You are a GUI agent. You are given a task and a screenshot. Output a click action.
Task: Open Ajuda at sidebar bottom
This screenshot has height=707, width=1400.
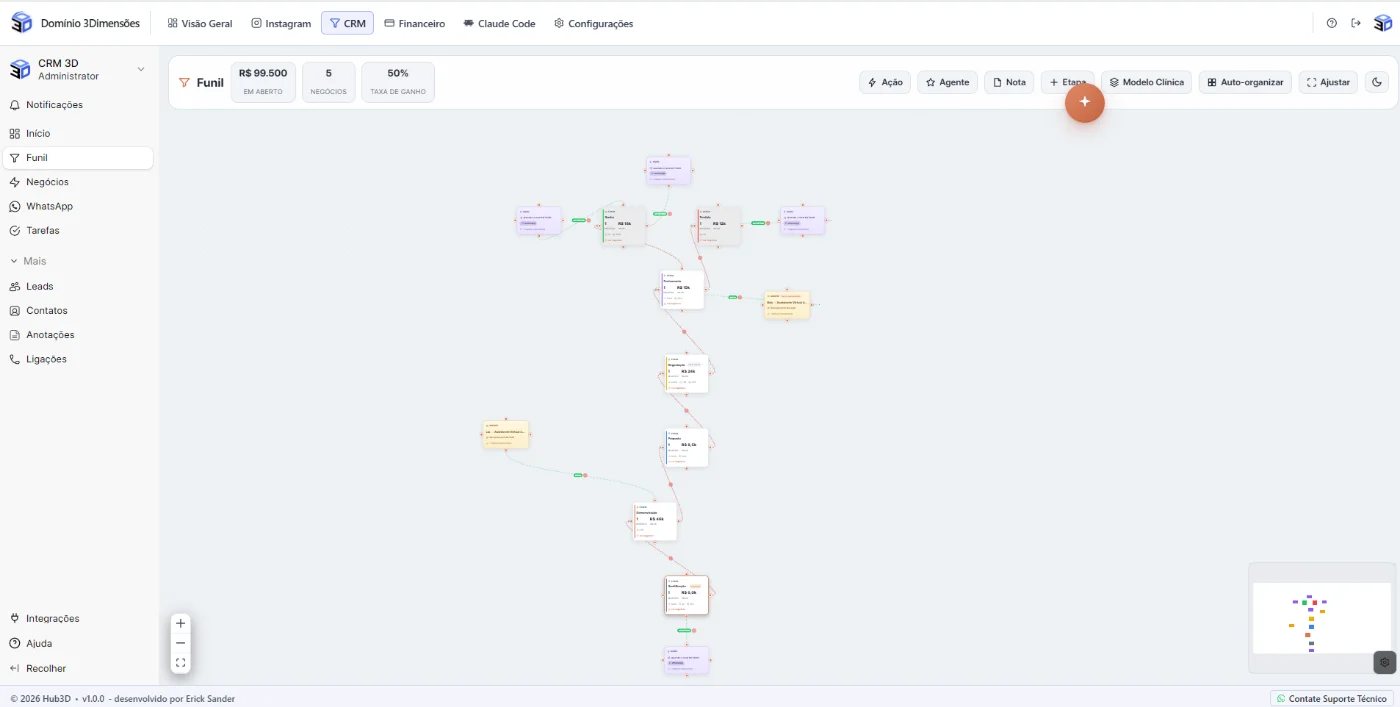click(x=79, y=644)
